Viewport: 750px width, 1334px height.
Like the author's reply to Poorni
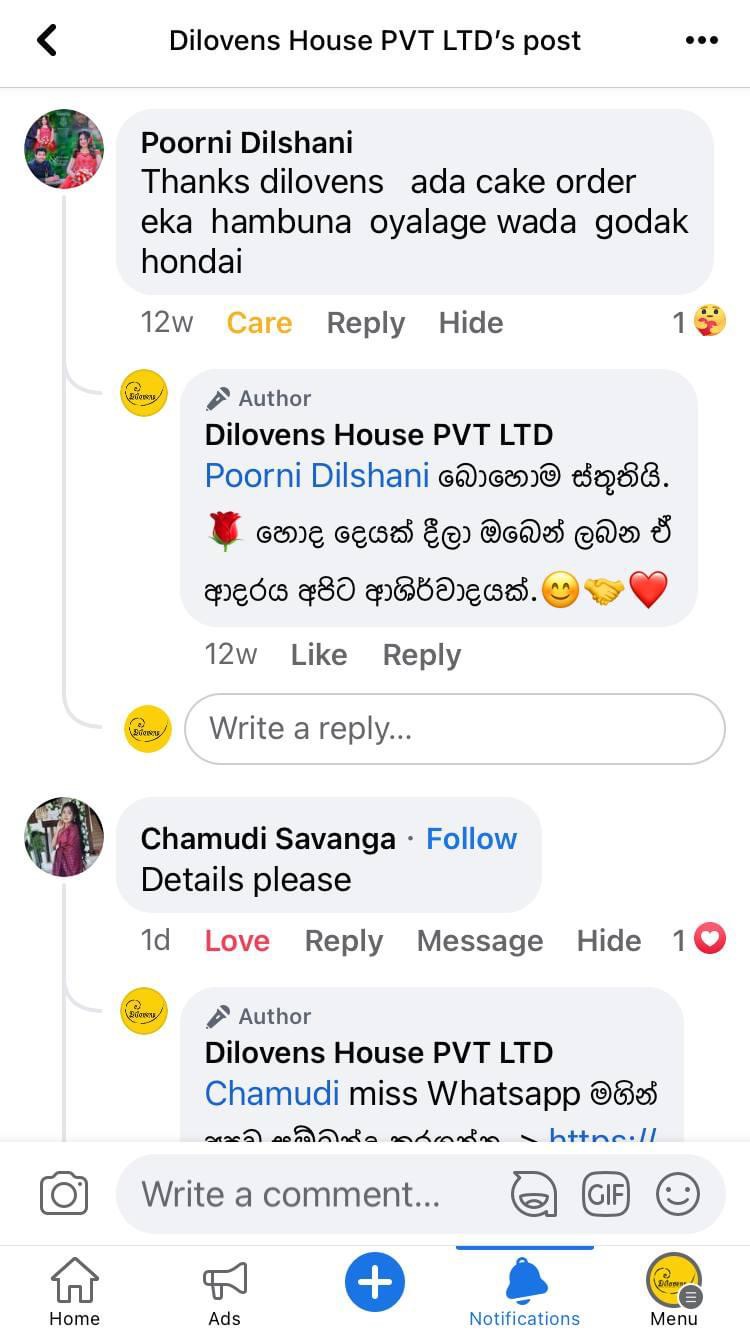coord(319,655)
